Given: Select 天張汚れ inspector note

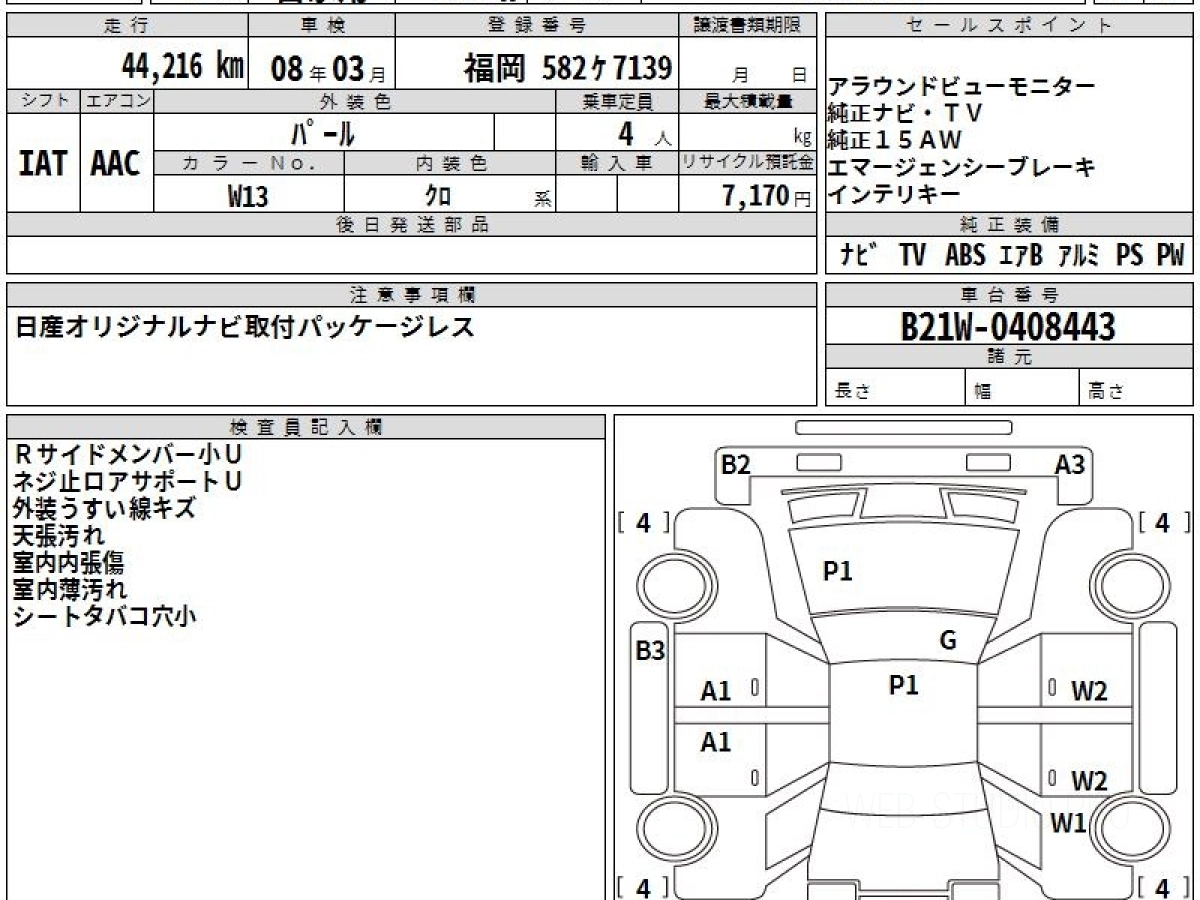Looking at the screenshot, I should coord(59,535).
